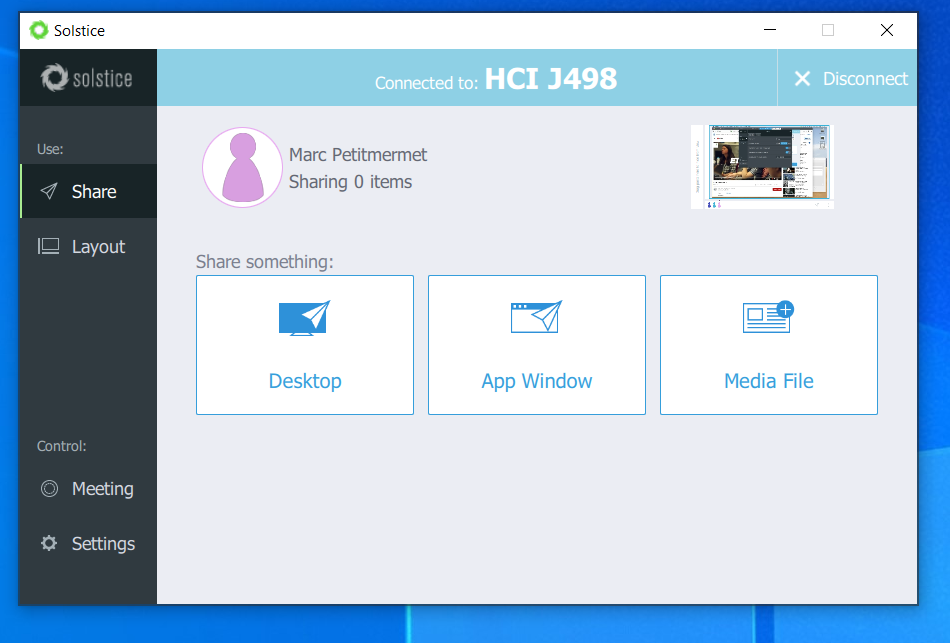The image size is (950, 643).
Task: Click the pink user avatar
Action: coord(242,167)
